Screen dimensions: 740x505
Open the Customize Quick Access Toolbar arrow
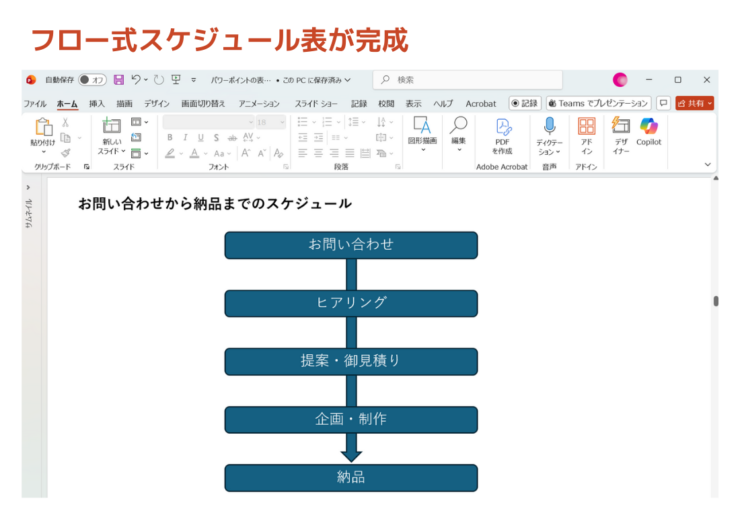pyautogui.click(x=193, y=80)
